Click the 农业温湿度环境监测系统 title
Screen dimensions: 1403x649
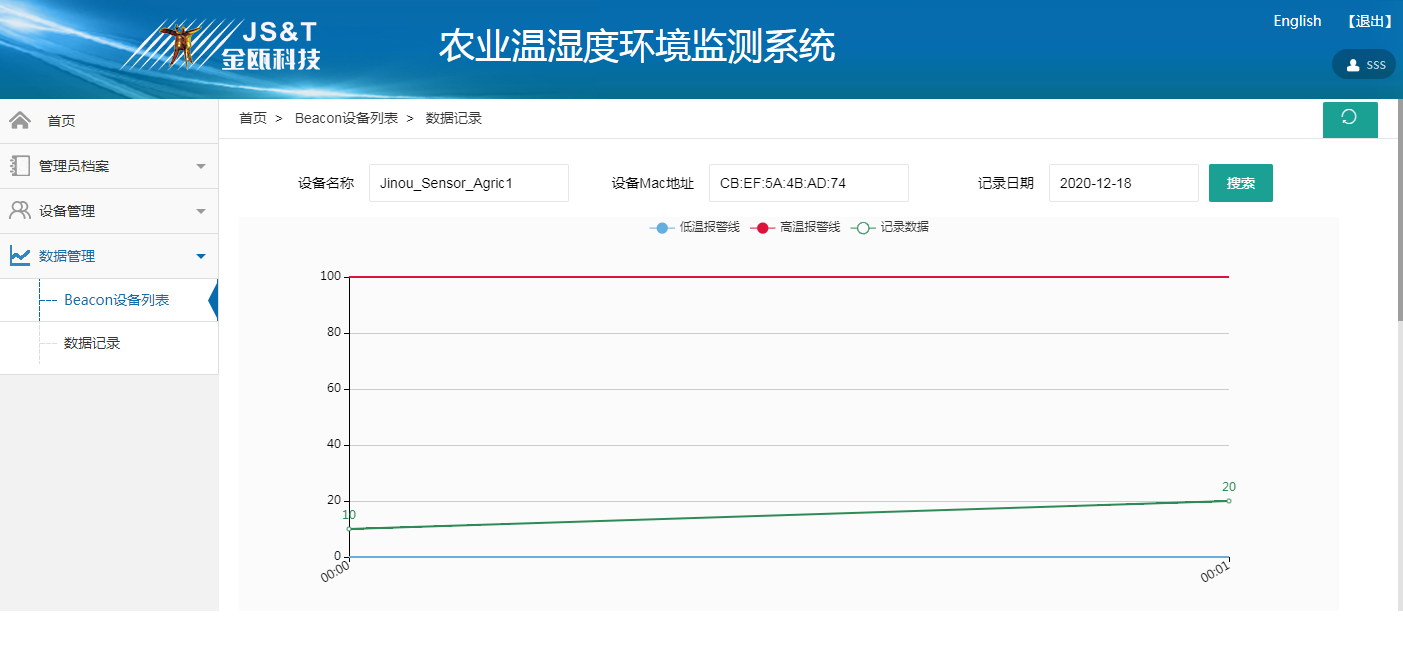637,46
